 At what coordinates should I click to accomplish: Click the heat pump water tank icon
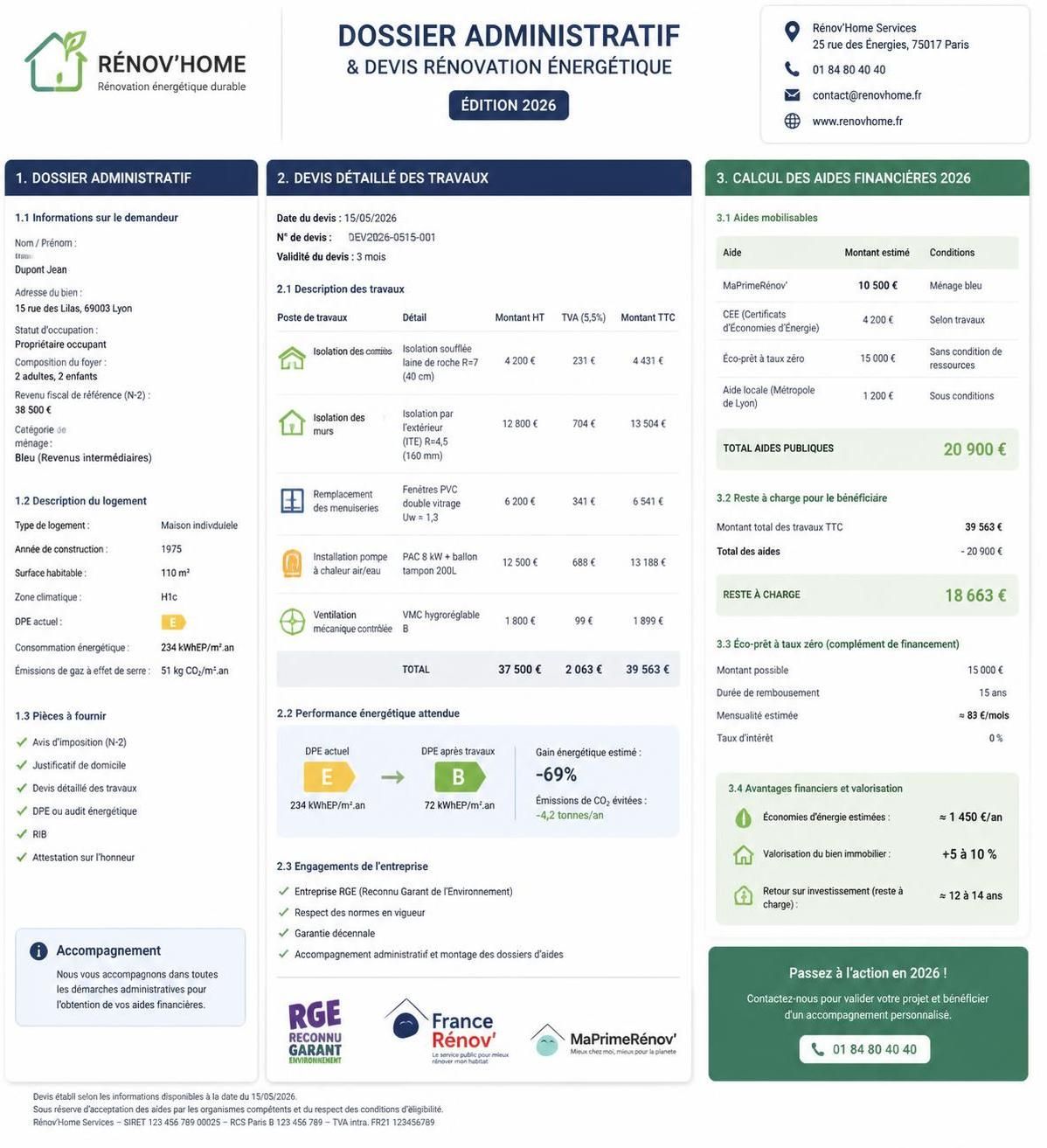click(x=292, y=563)
